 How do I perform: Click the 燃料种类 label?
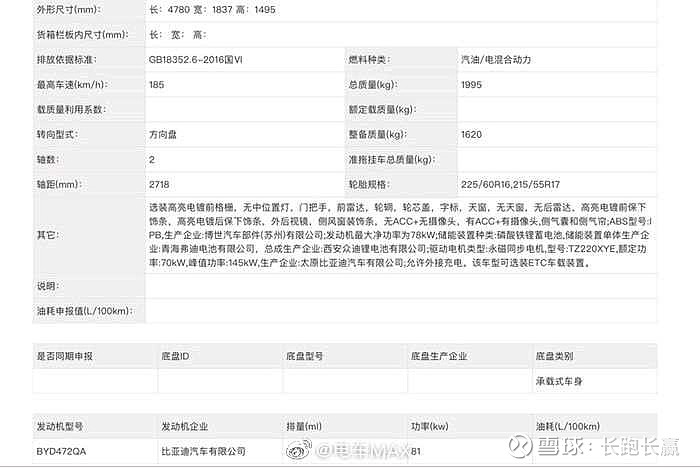369,59
